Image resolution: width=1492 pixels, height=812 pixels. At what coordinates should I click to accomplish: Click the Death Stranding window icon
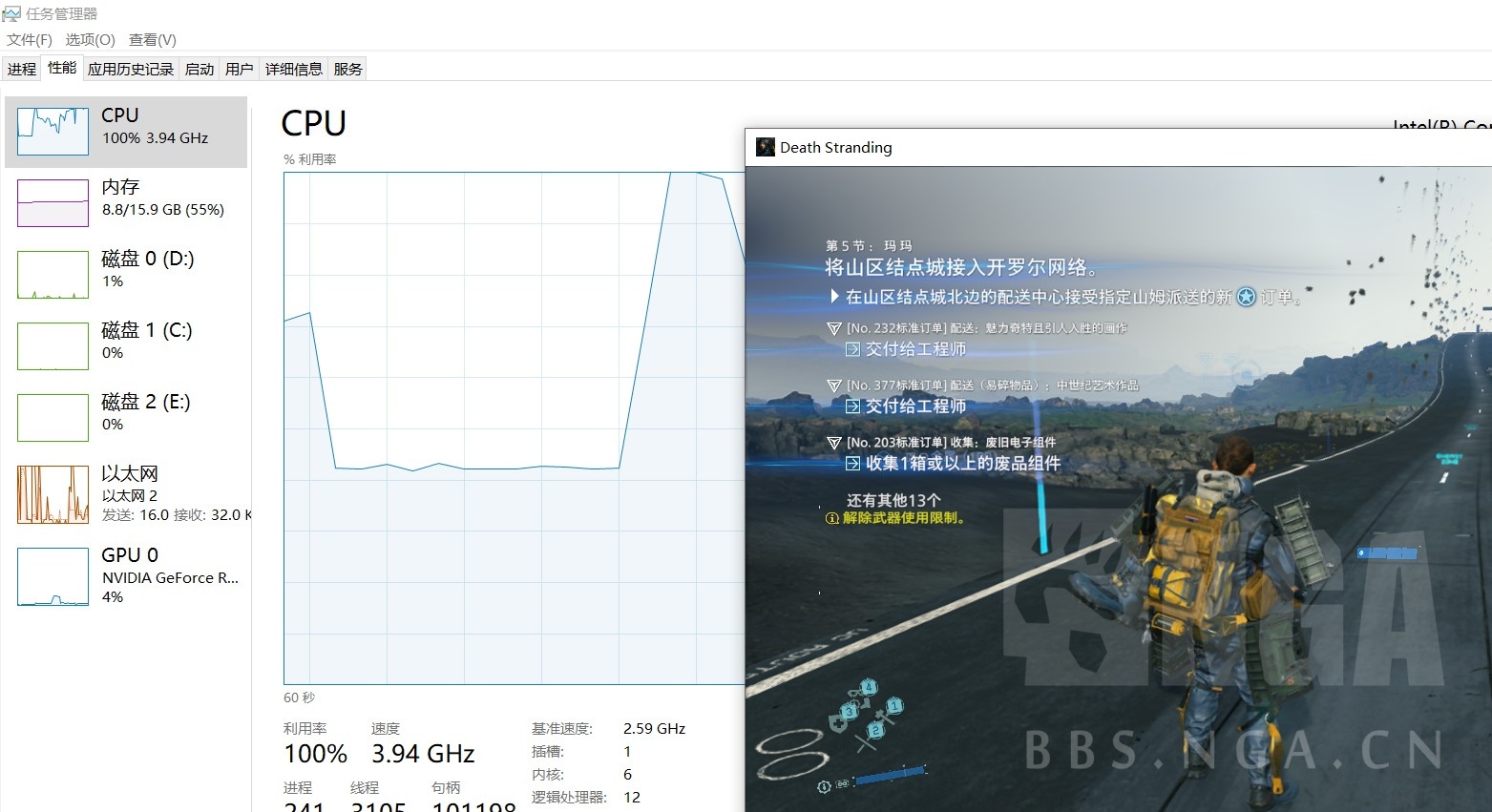[x=766, y=147]
